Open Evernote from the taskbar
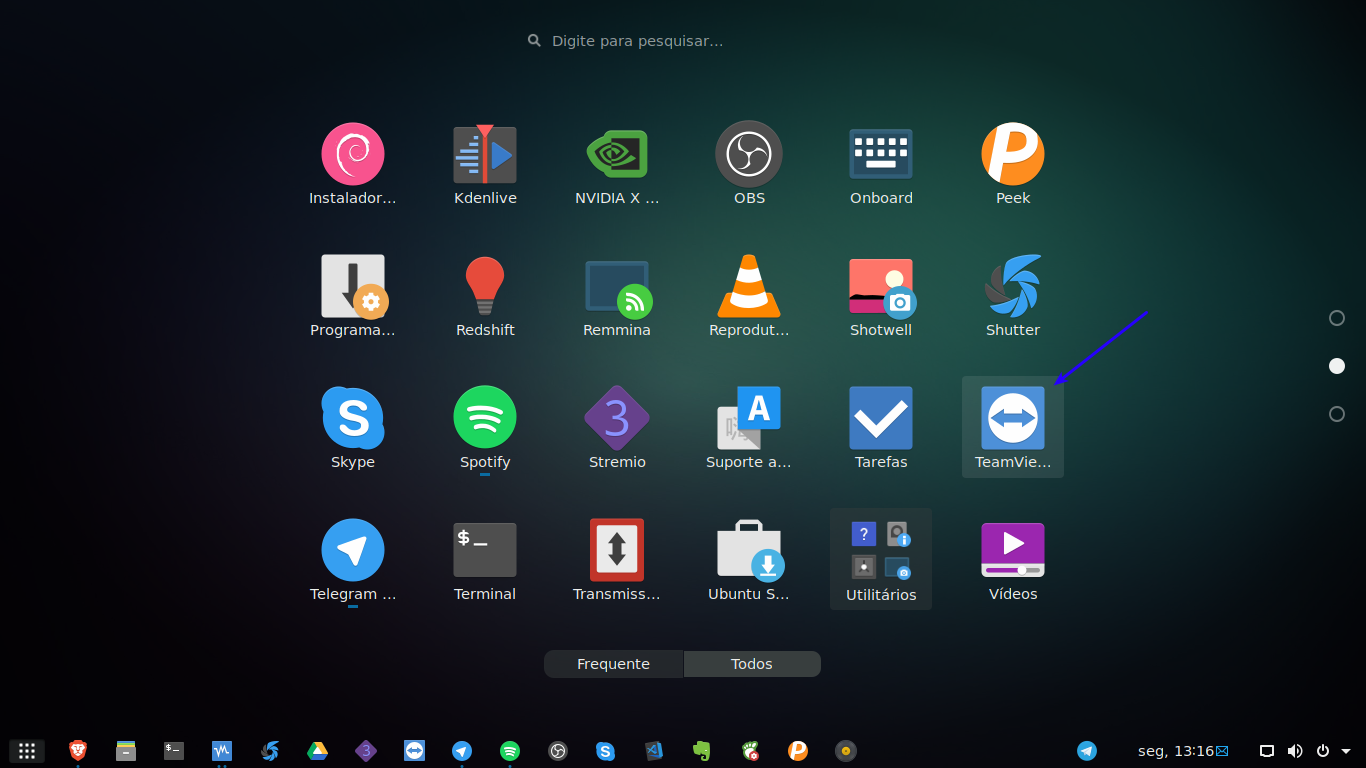Screen dimensions: 1366x768 tap(702, 751)
